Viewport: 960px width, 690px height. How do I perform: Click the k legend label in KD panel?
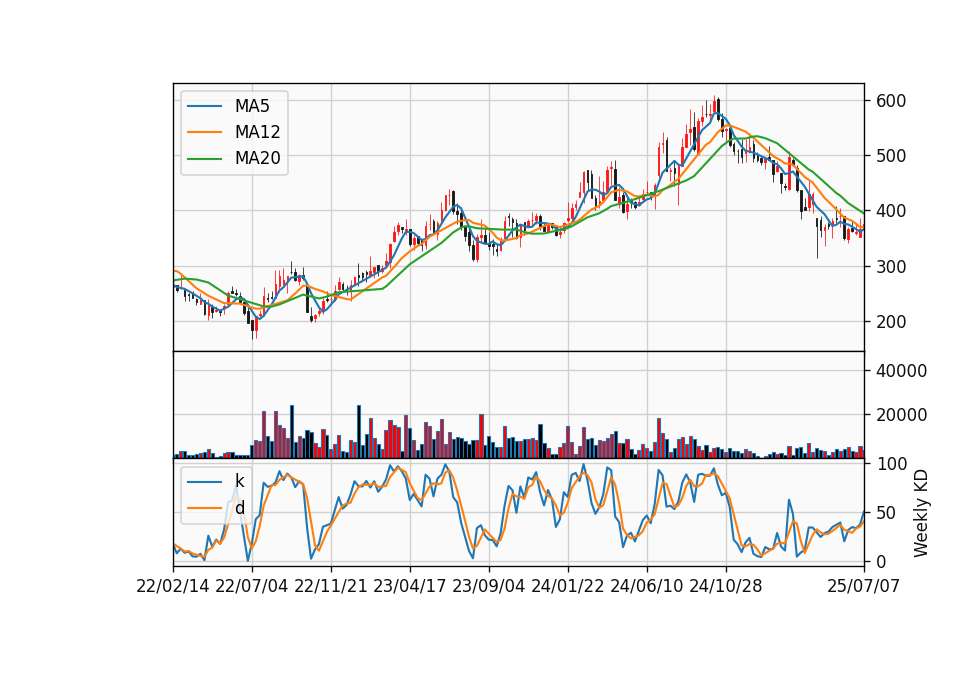[x=239, y=481]
